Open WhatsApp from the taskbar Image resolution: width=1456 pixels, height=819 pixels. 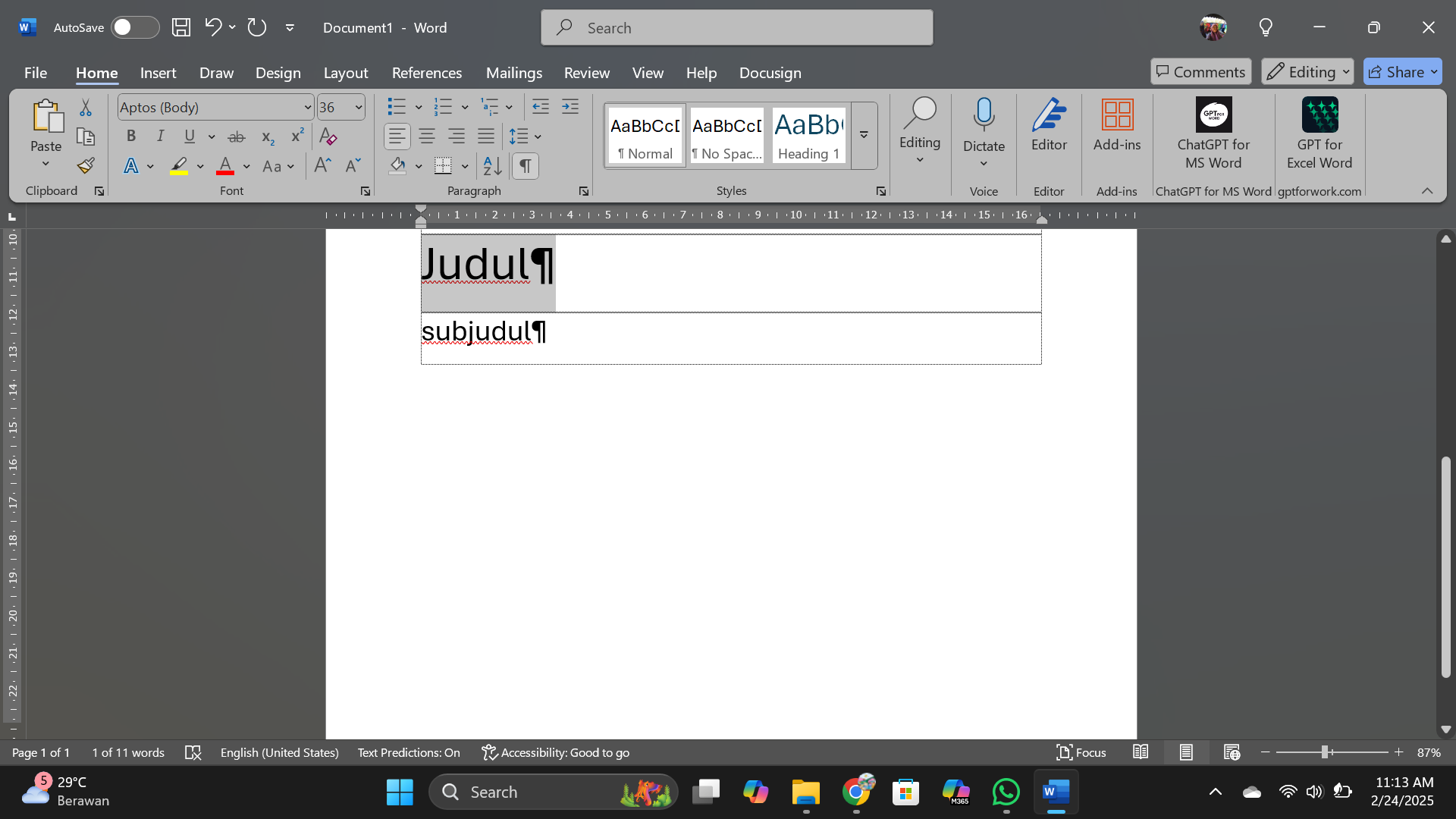(1006, 792)
